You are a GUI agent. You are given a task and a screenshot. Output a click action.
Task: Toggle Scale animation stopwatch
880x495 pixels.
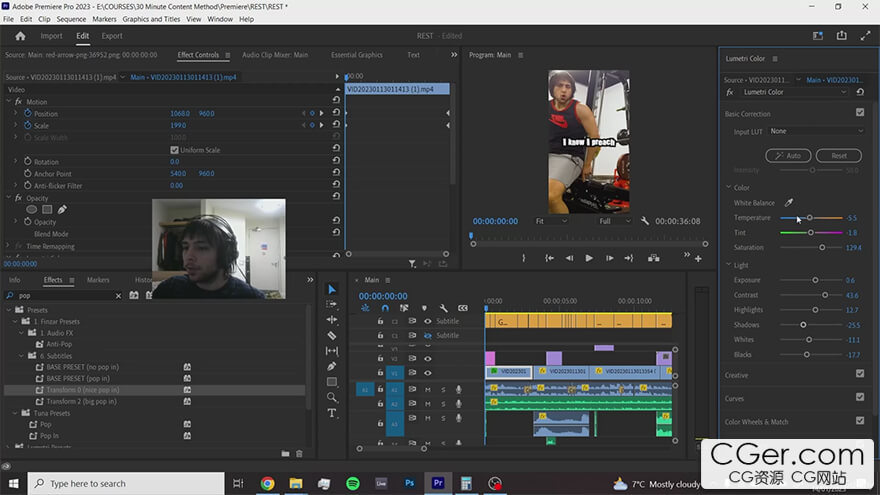pyautogui.click(x=28, y=125)
